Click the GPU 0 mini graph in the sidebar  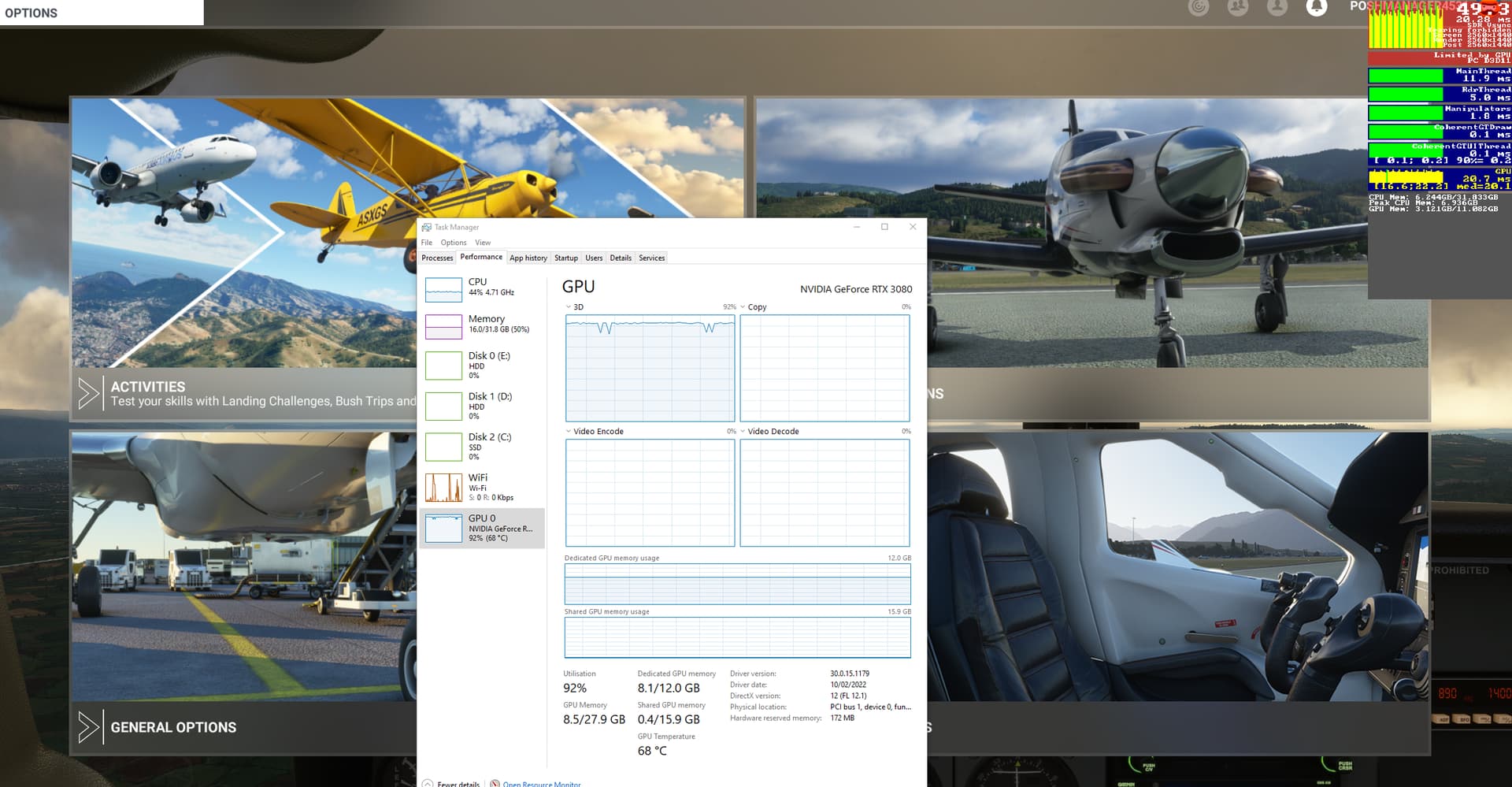(443, 529)
